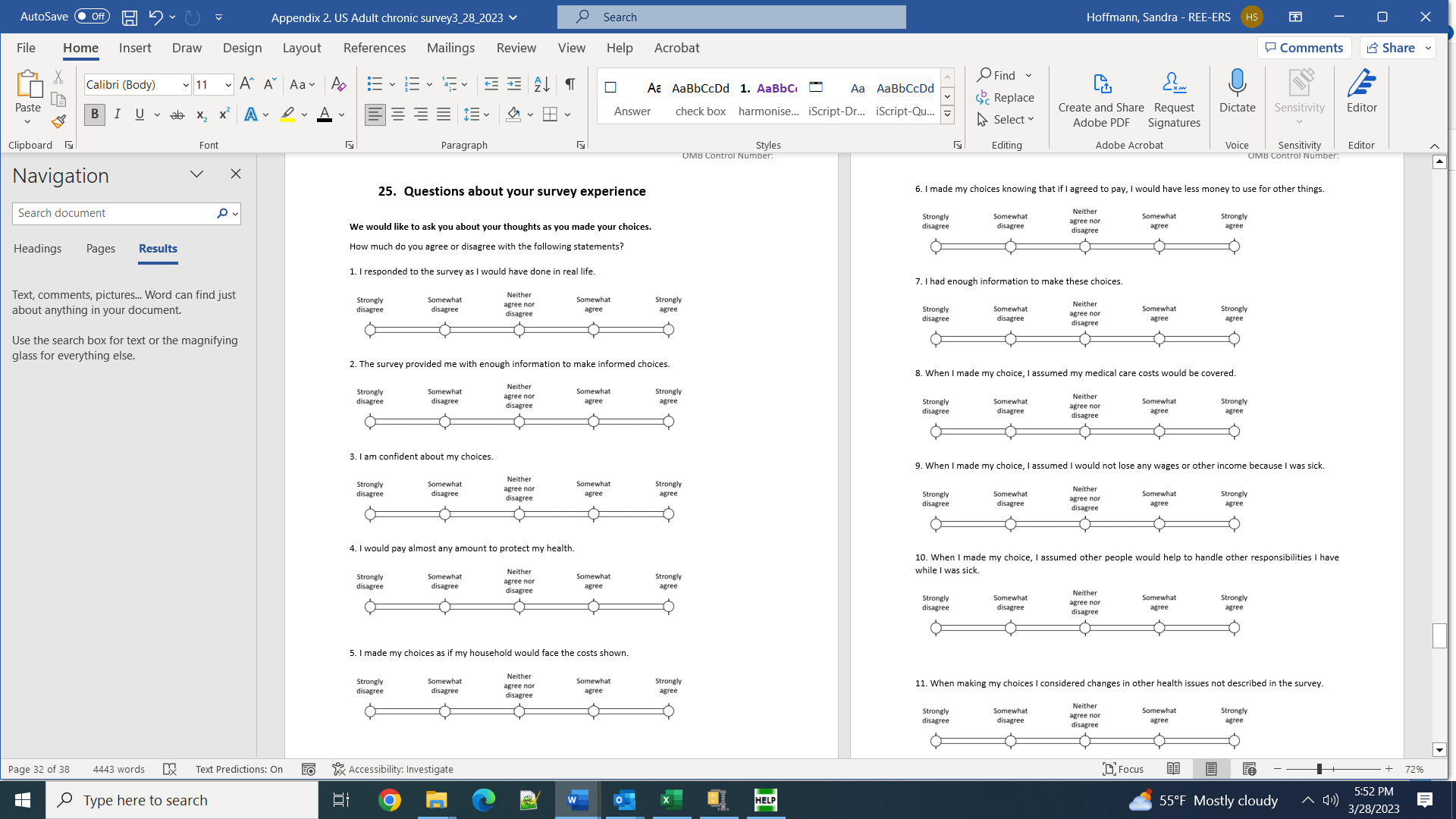The image size is (1456, 819).
Task: Click the Comments button
Action: click(1304, 48)
